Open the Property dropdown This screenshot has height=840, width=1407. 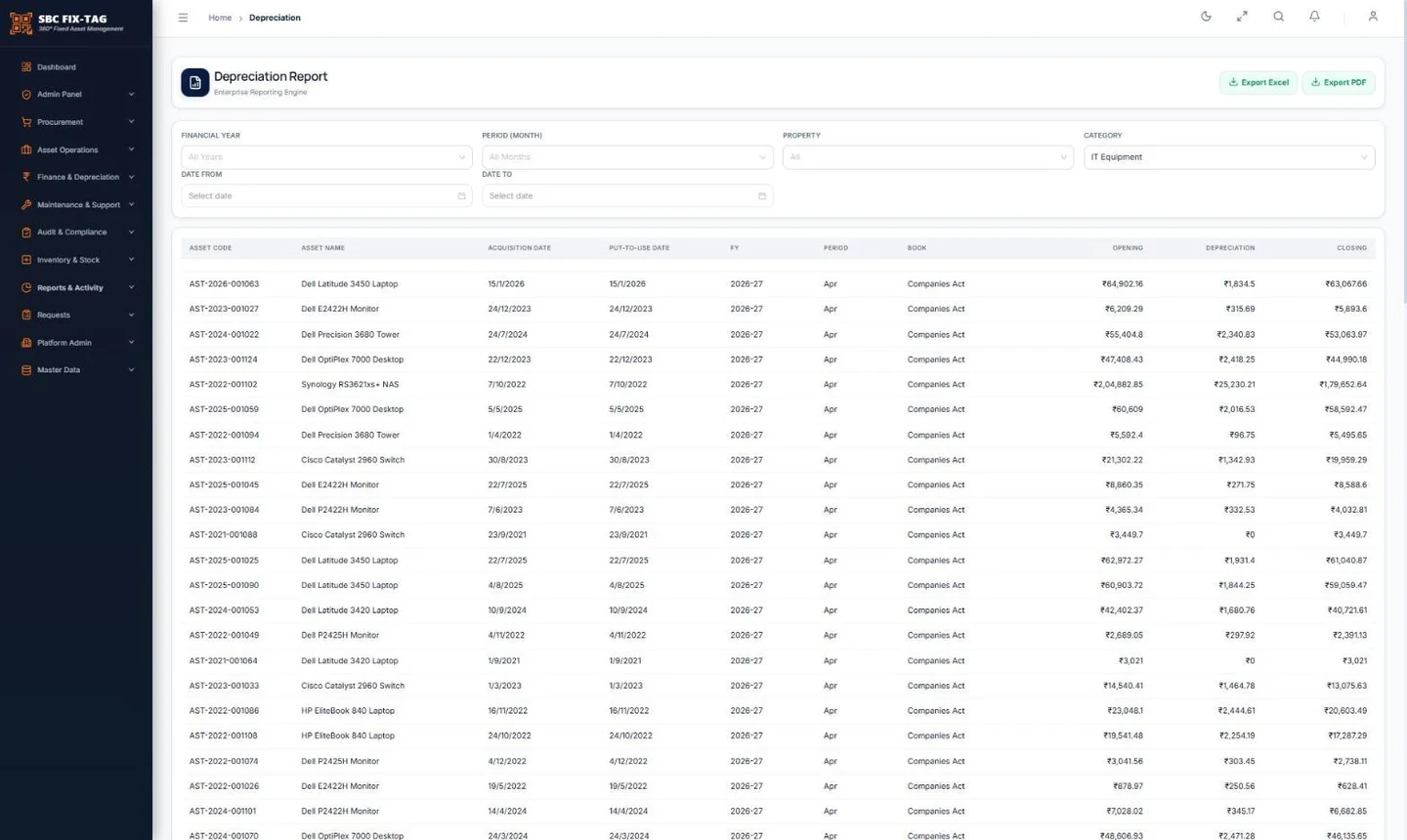coord(928,157)
